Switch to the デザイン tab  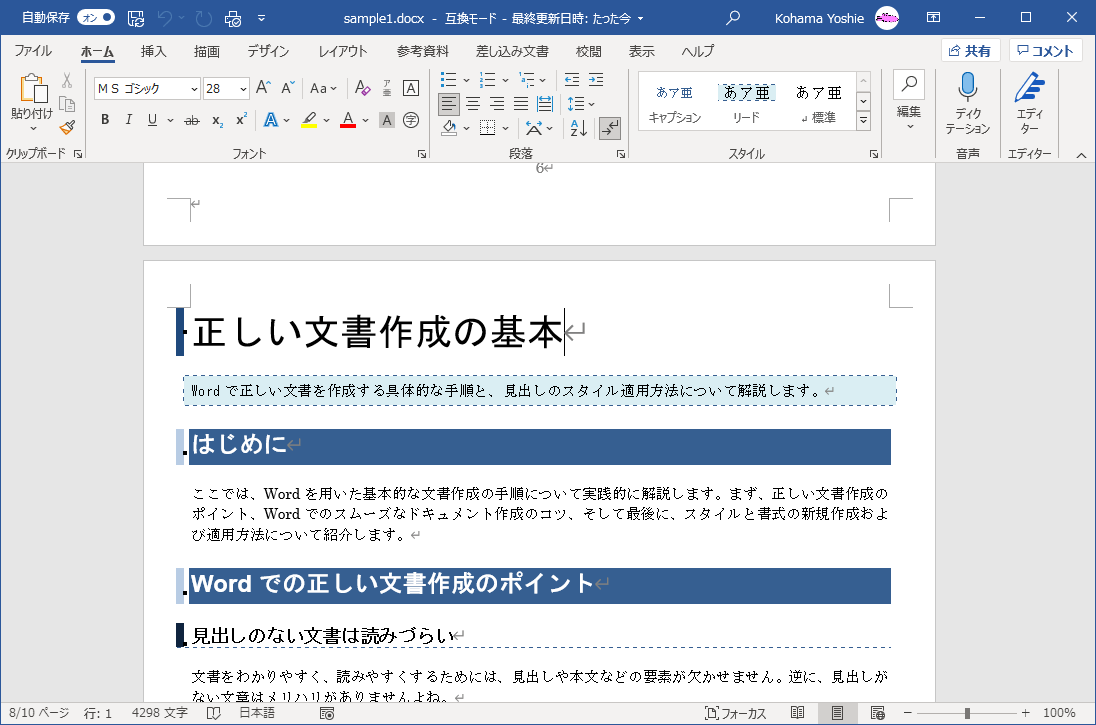[x=268, y=51]
